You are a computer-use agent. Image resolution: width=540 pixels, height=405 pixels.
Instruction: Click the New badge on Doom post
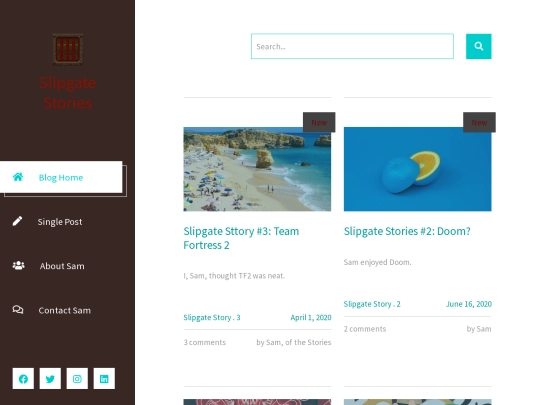point(479,122)
